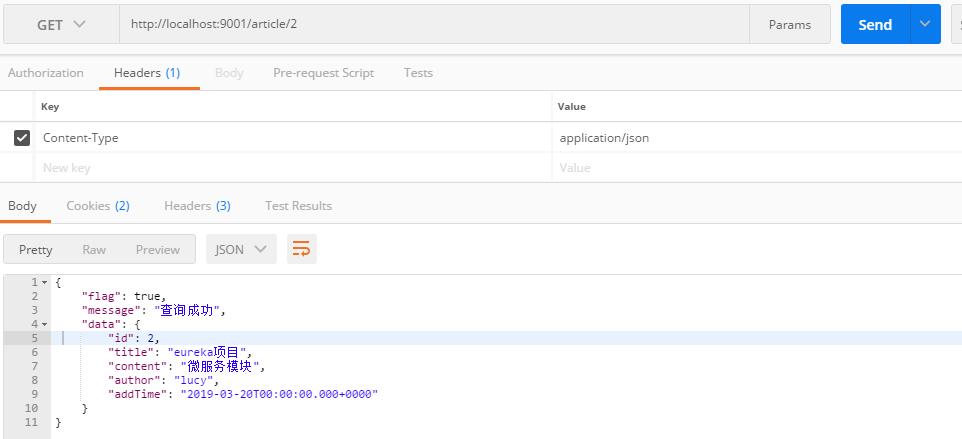962x439 pixels.
Task: Open the Test Results tab
Action: click(x=298, y=206)
